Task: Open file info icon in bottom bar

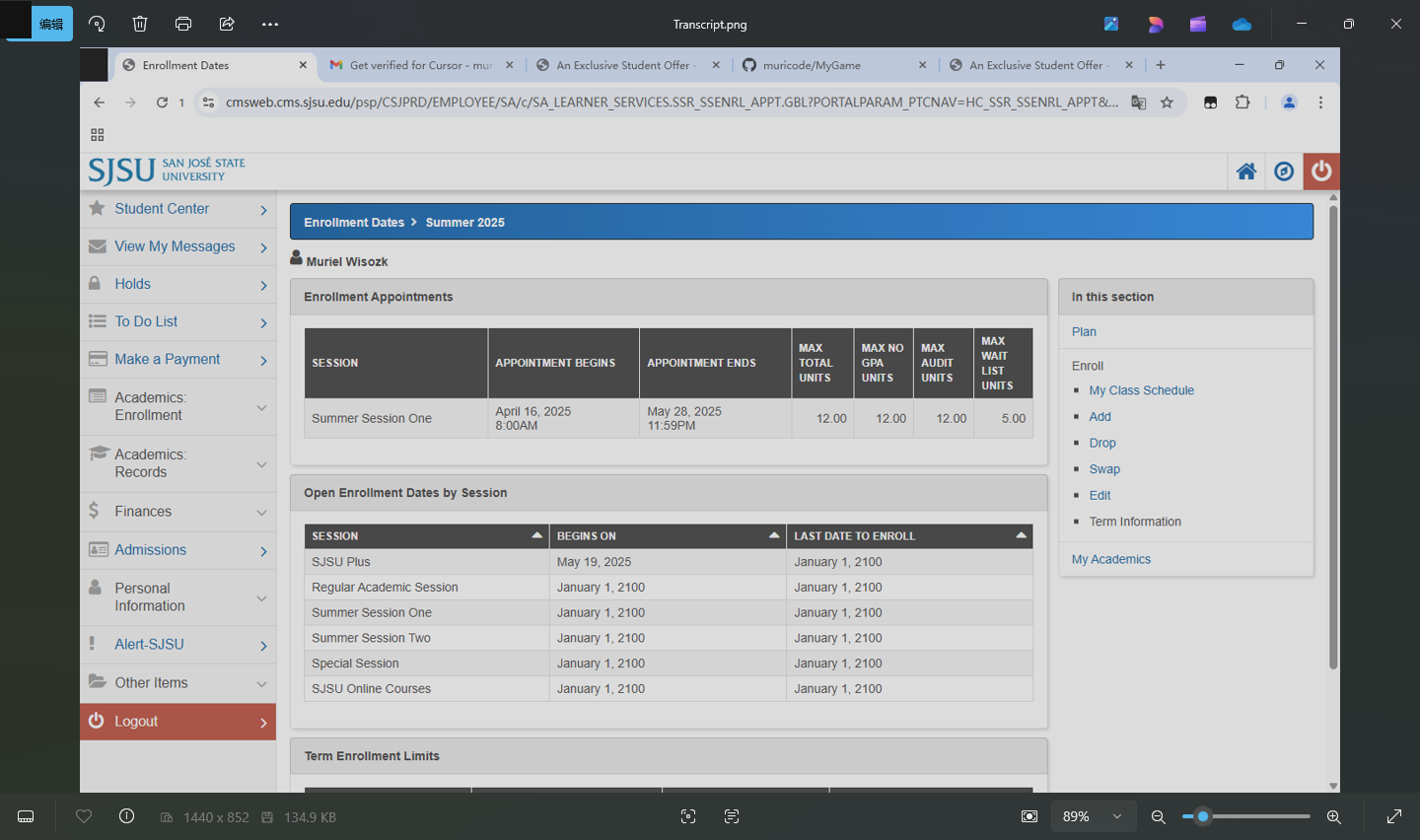Action: click(126, 816)
